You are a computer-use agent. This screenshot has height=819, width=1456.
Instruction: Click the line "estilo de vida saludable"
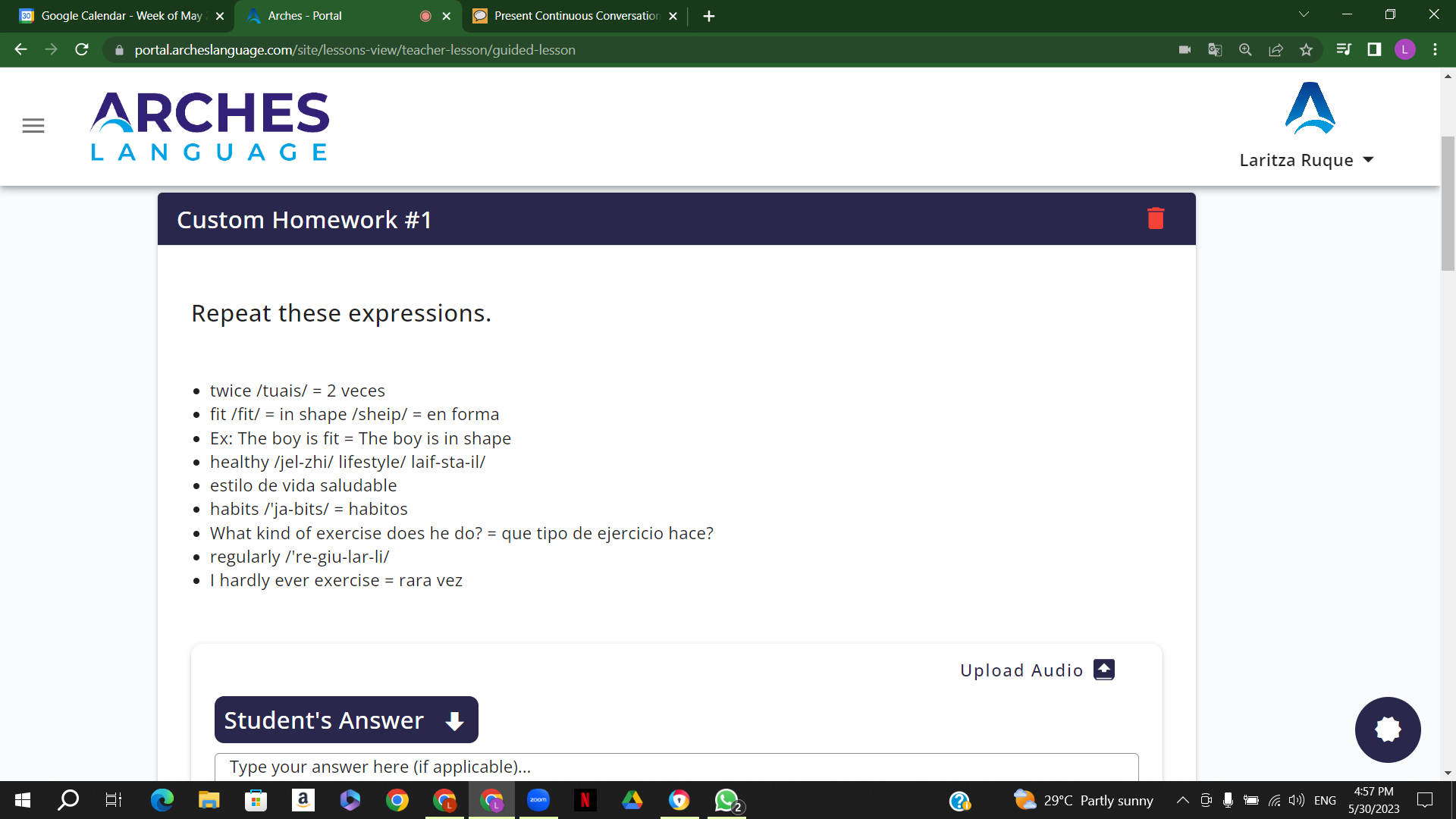303,486
